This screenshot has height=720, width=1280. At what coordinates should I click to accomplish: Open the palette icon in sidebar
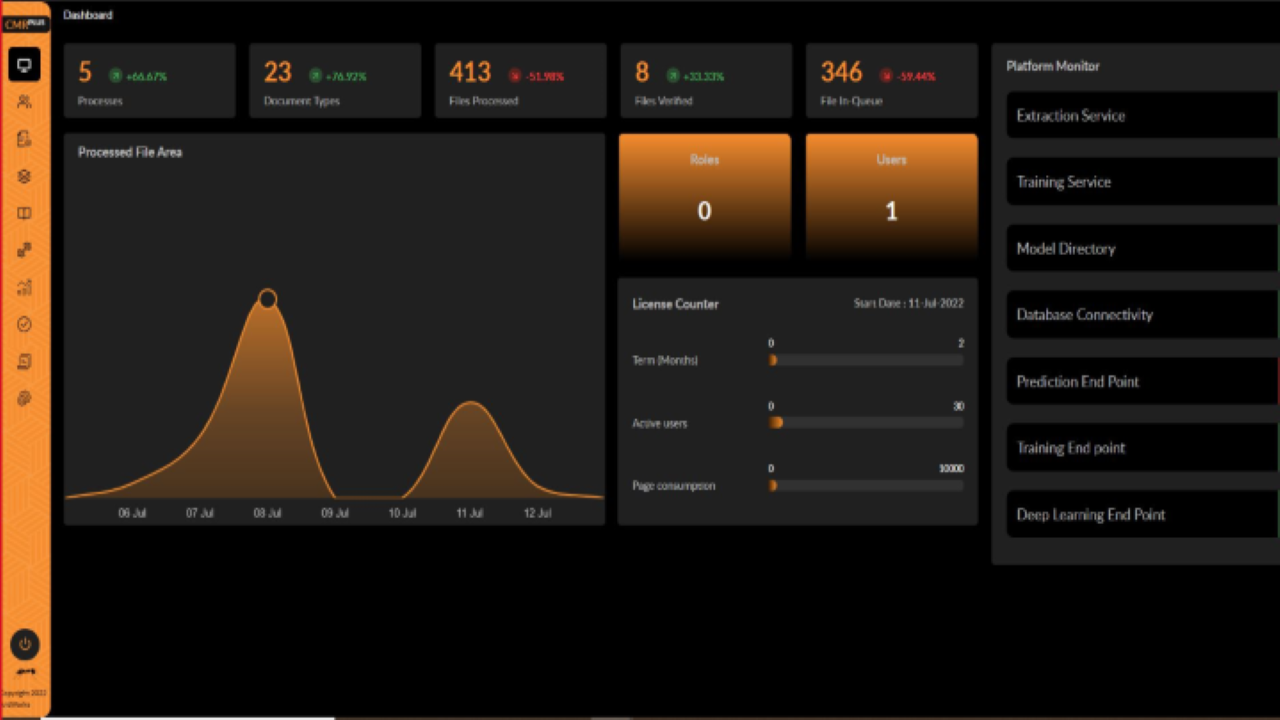click(25, 398)
